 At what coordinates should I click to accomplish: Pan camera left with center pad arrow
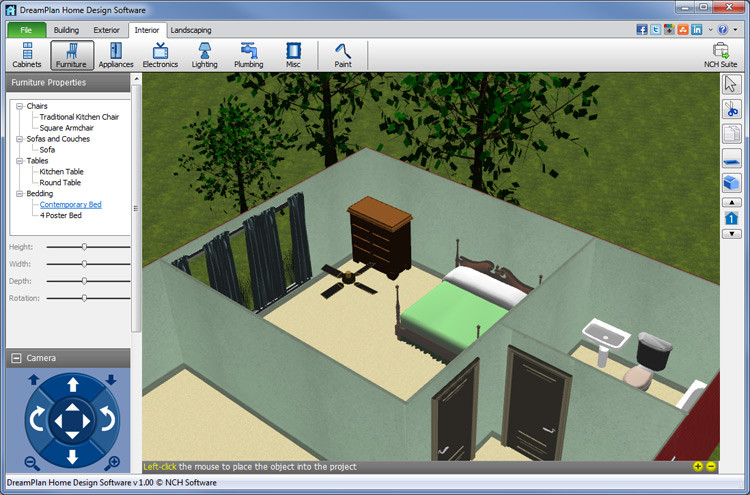pos(58,421)
